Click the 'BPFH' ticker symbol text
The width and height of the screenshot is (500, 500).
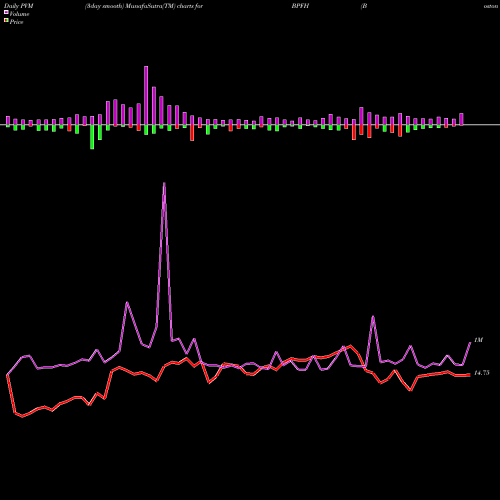pyautogui.click(x=300, y=6)
